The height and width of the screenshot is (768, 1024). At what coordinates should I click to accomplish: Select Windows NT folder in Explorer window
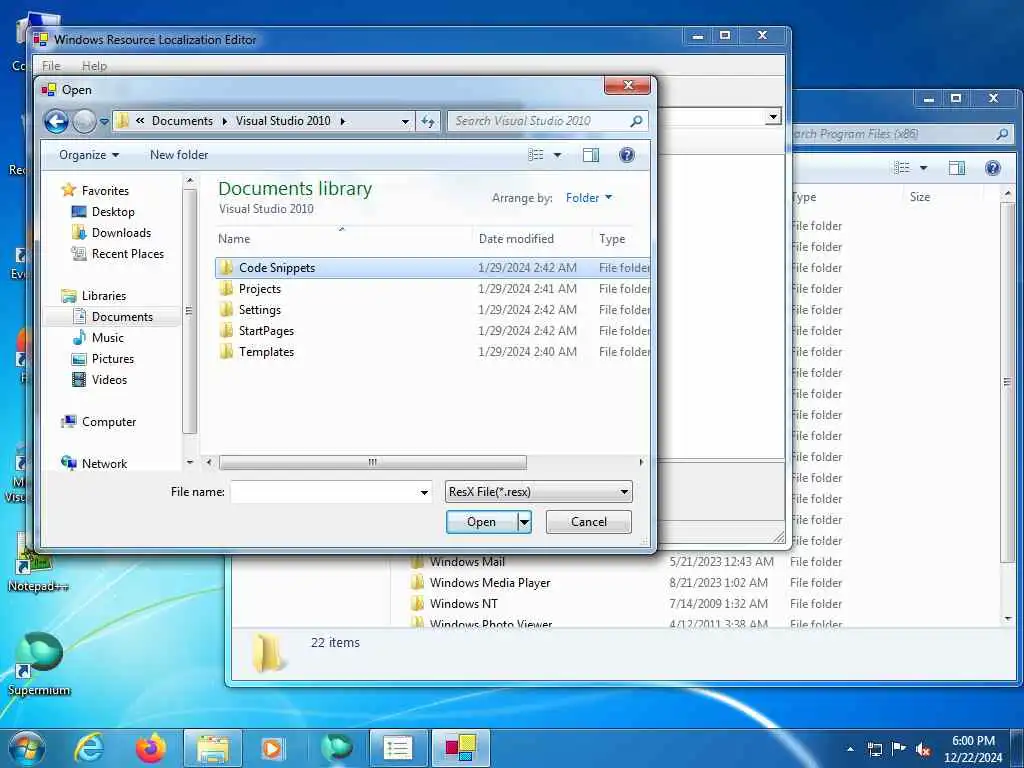pos(463,603)
